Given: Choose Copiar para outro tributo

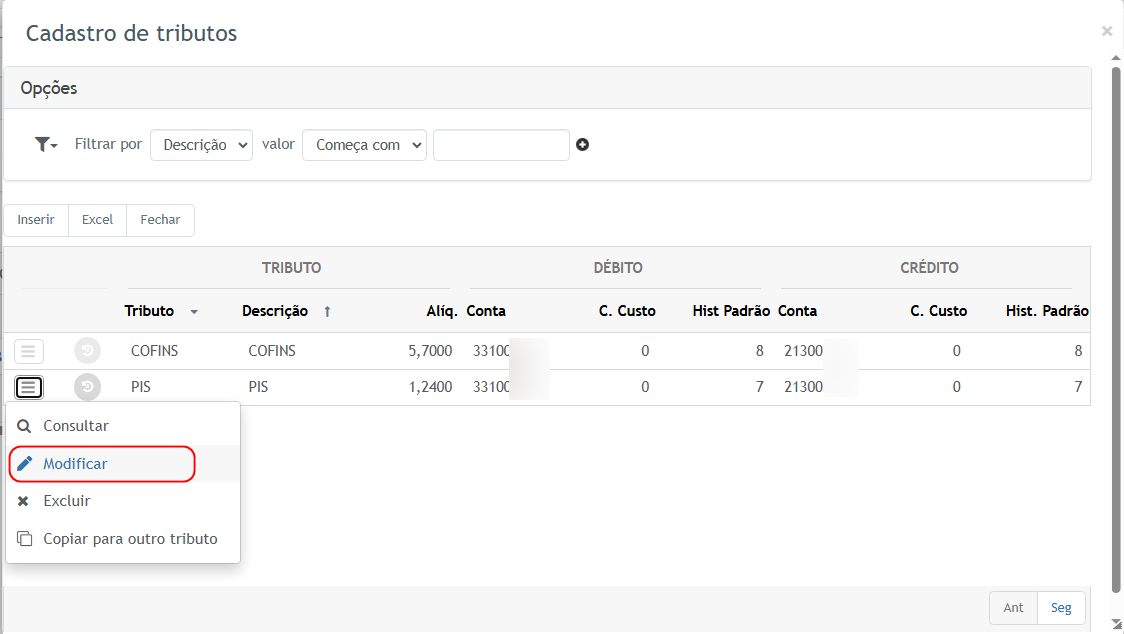Looking at the screenshot, I should (130, 539).
